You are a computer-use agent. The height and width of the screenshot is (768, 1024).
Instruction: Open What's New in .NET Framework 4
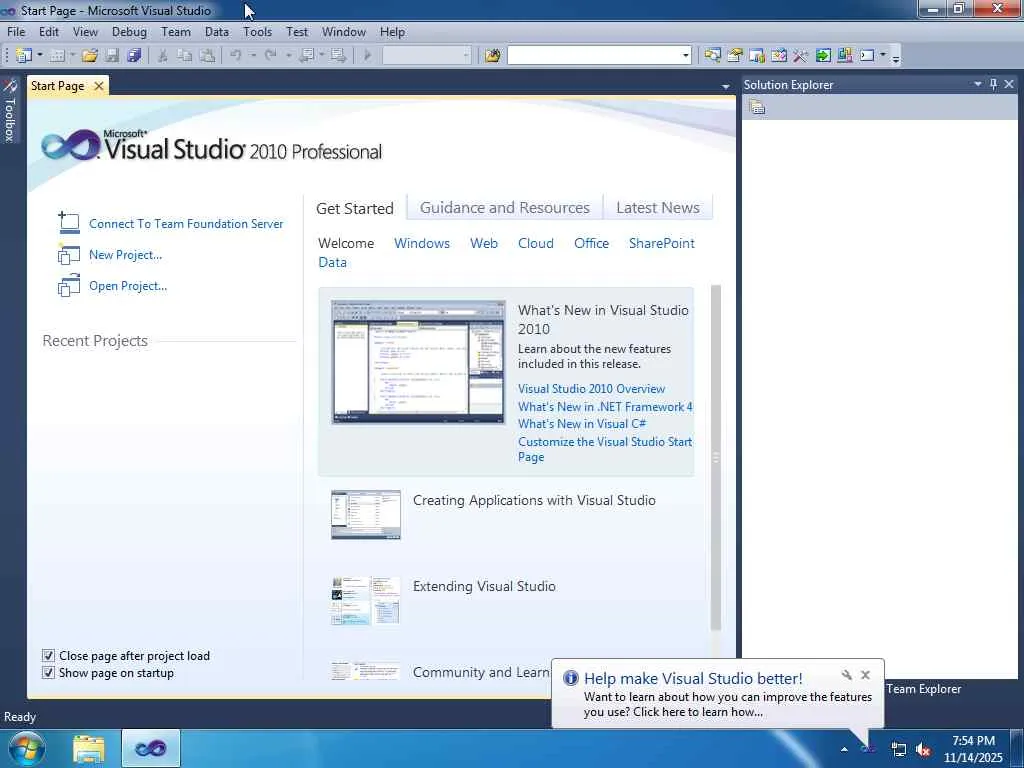tap(605, 406)
